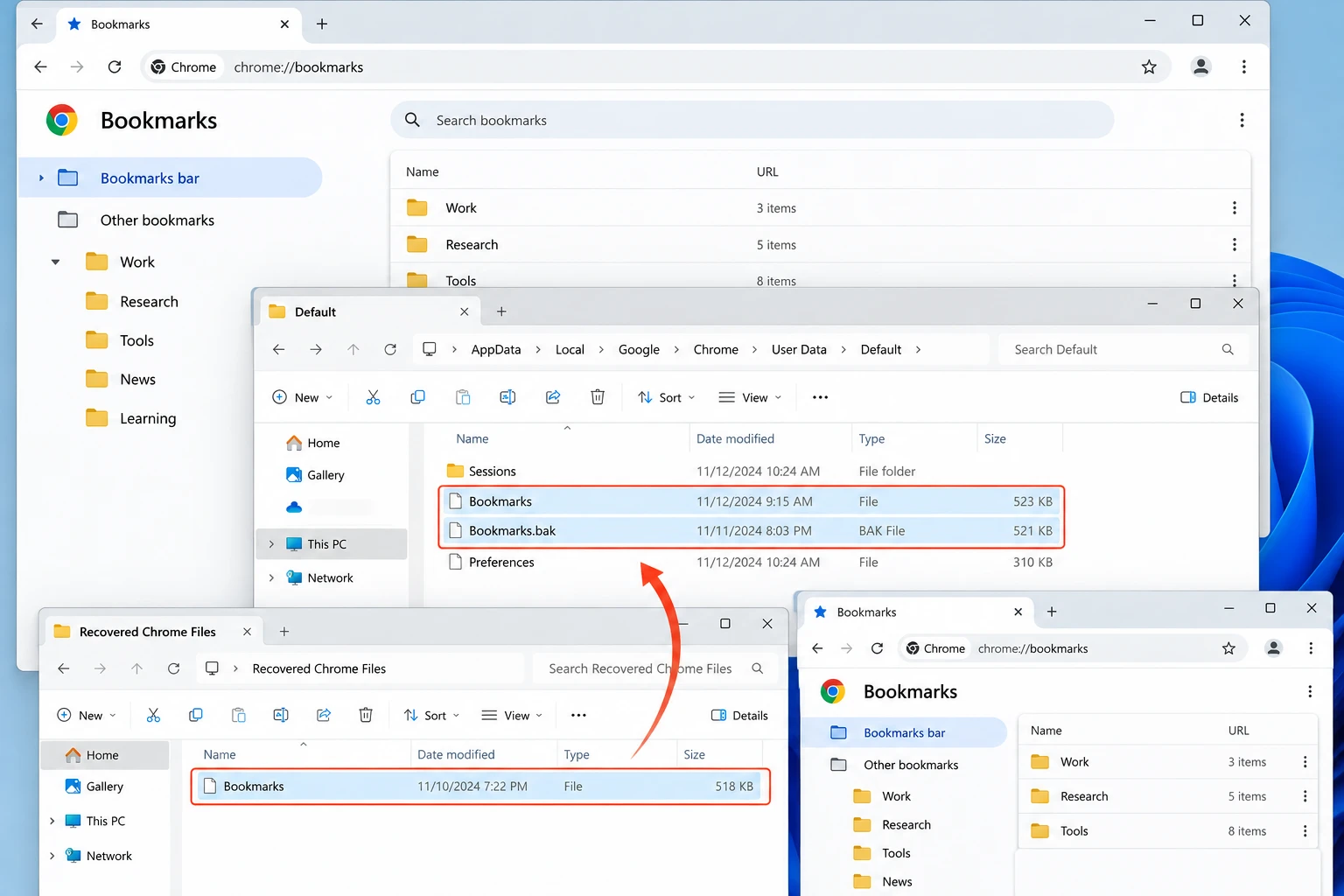Go up one level in Default Explorer

click(353, 349)
